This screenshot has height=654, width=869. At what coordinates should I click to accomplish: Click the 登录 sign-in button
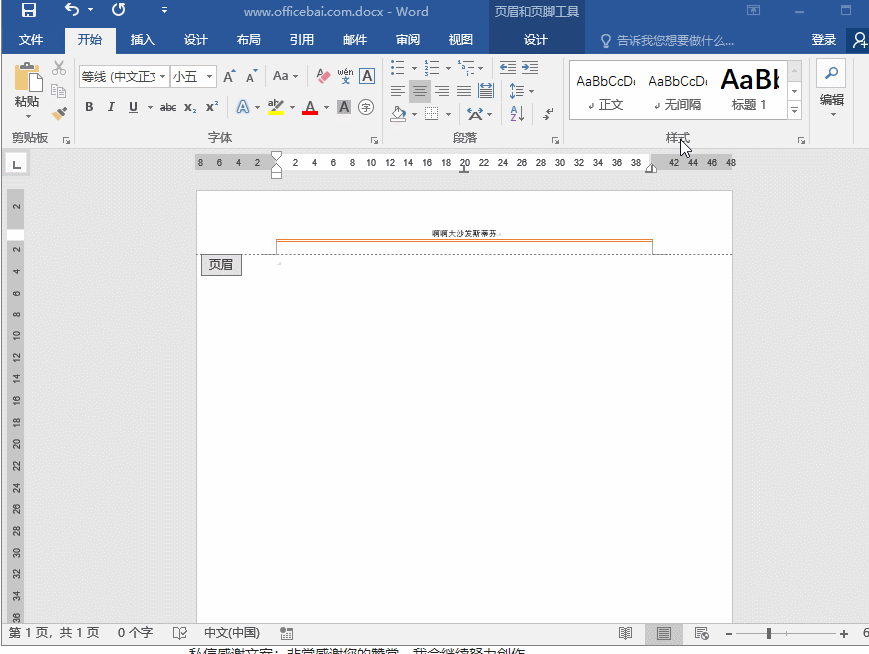(823, 40)
